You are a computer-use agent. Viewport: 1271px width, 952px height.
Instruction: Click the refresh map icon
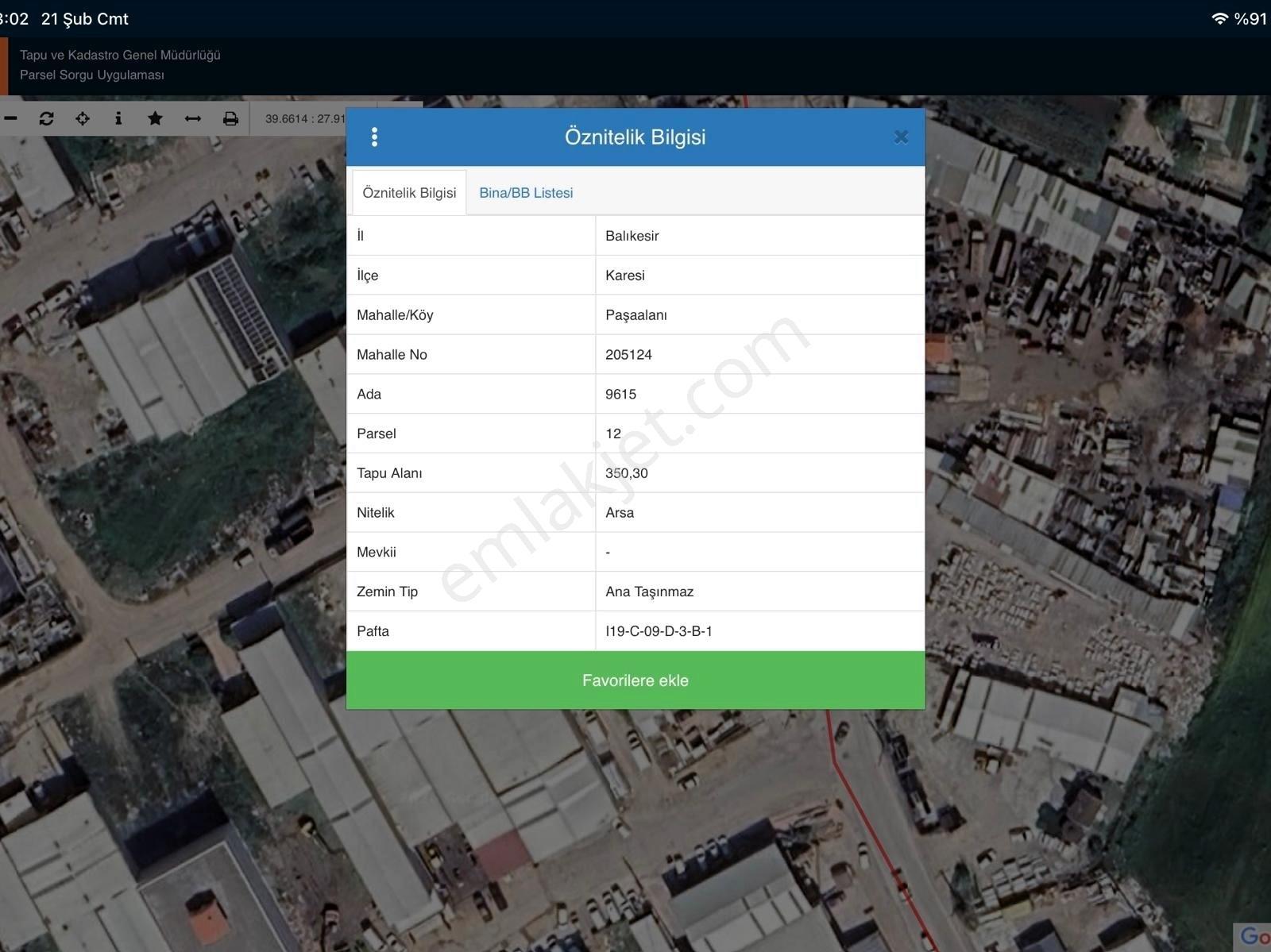pos(46,118)
